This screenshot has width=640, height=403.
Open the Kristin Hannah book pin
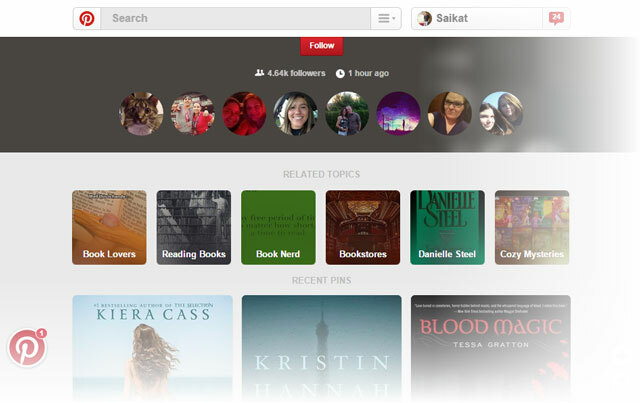(322, 348)
